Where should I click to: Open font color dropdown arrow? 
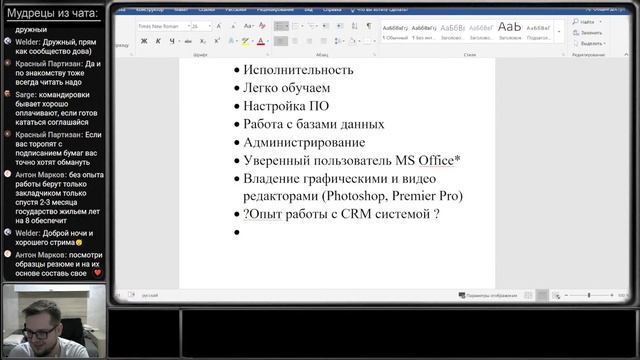[x=268, y=41]
